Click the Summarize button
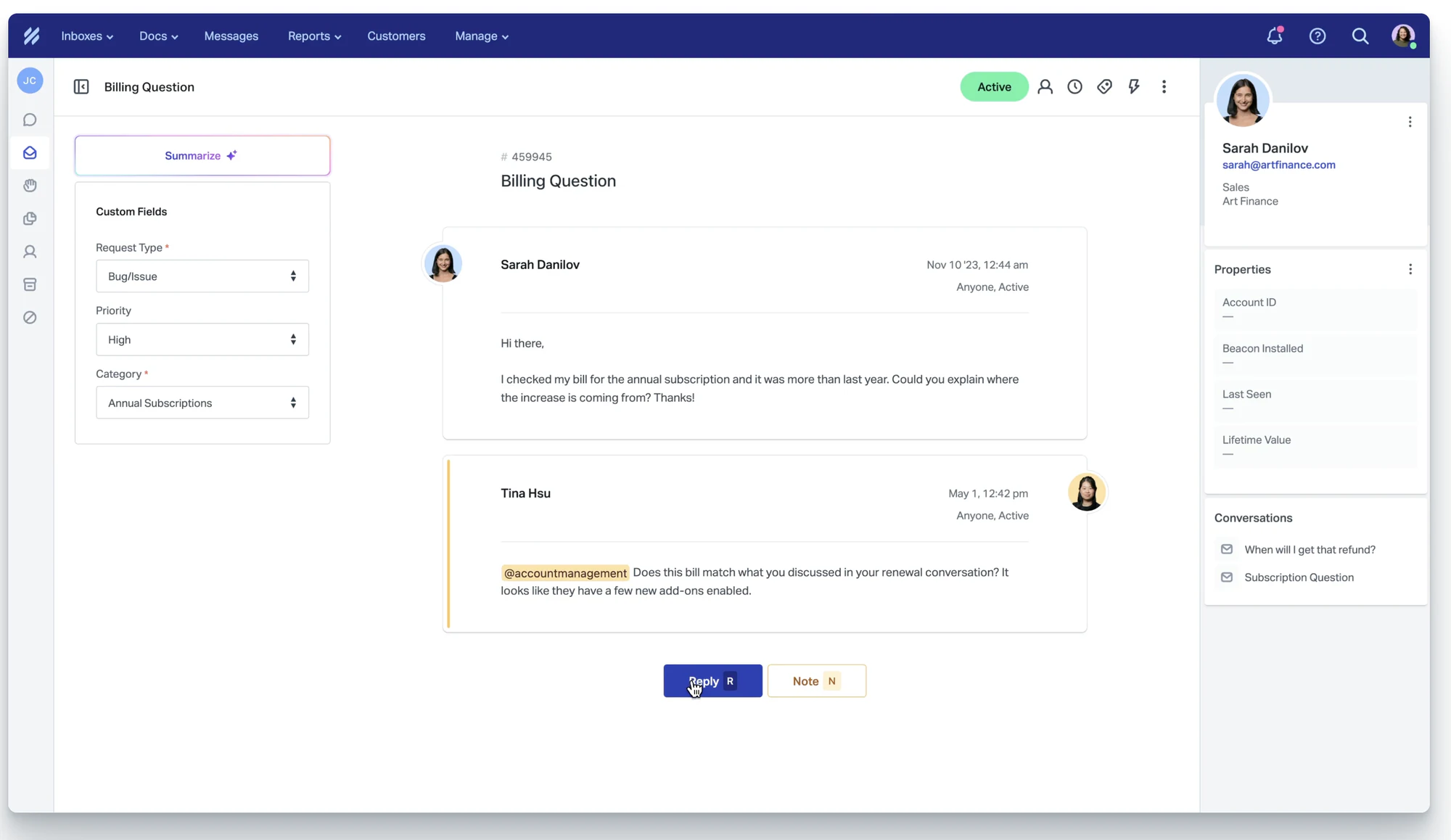Viewport: 1451px width, 840px height. [x=202, y=155]
